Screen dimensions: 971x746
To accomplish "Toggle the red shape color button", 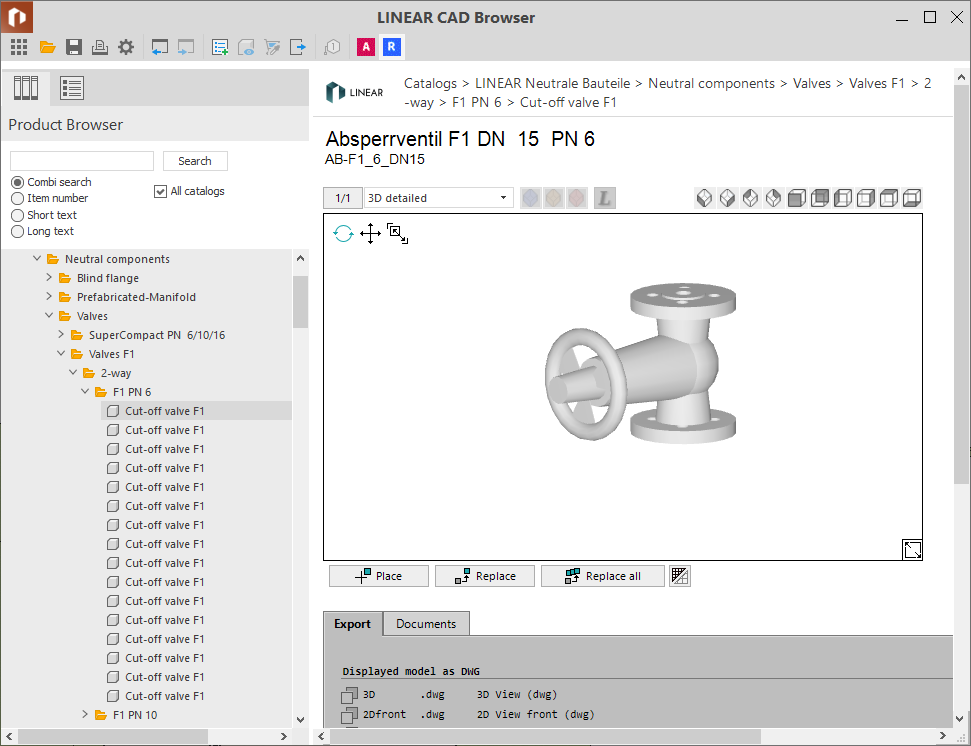I will (x=577, y=198).
